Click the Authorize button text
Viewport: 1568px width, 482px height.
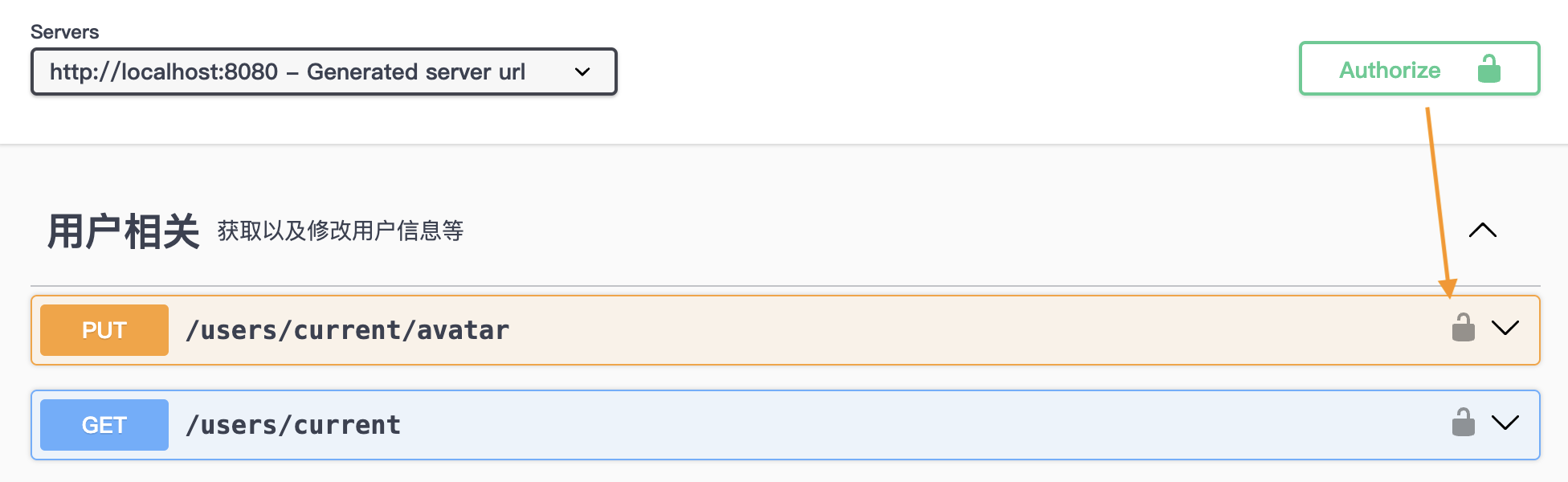1390,70
